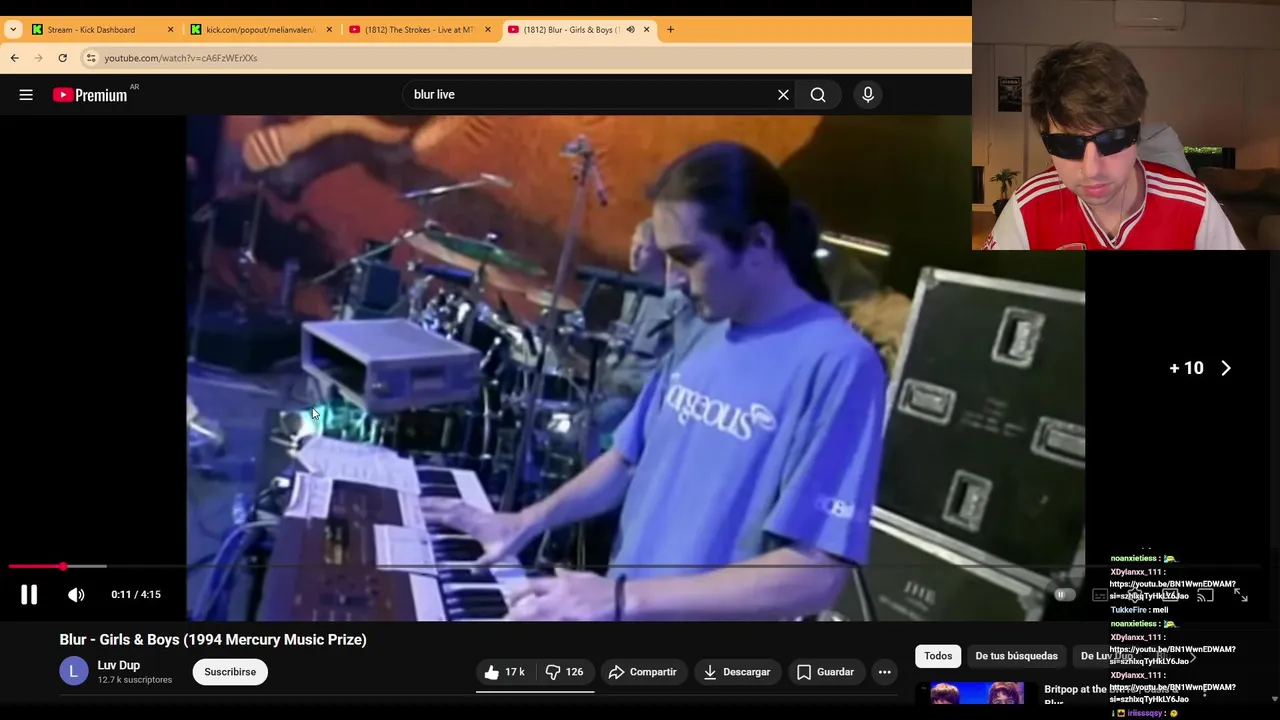The width and height of the screenshot is (1280, 720).
Task: Reload the YouTube page
Action: [62, 58]
